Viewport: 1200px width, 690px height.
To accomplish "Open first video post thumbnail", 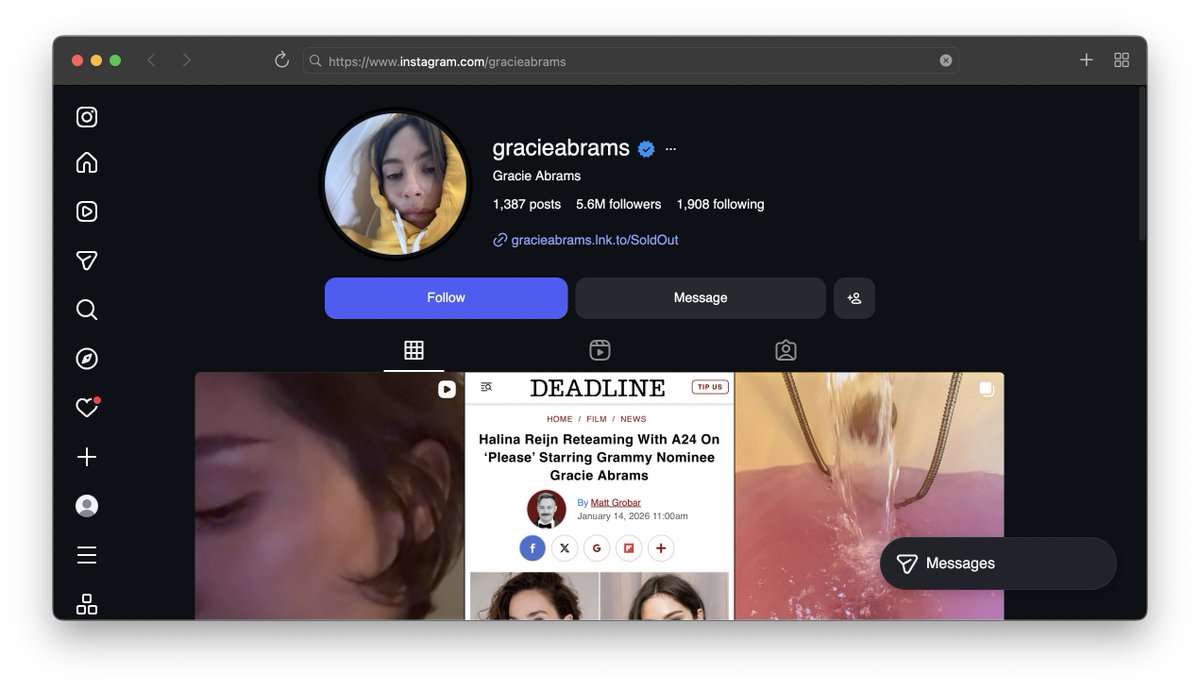I will pos(329,496).
